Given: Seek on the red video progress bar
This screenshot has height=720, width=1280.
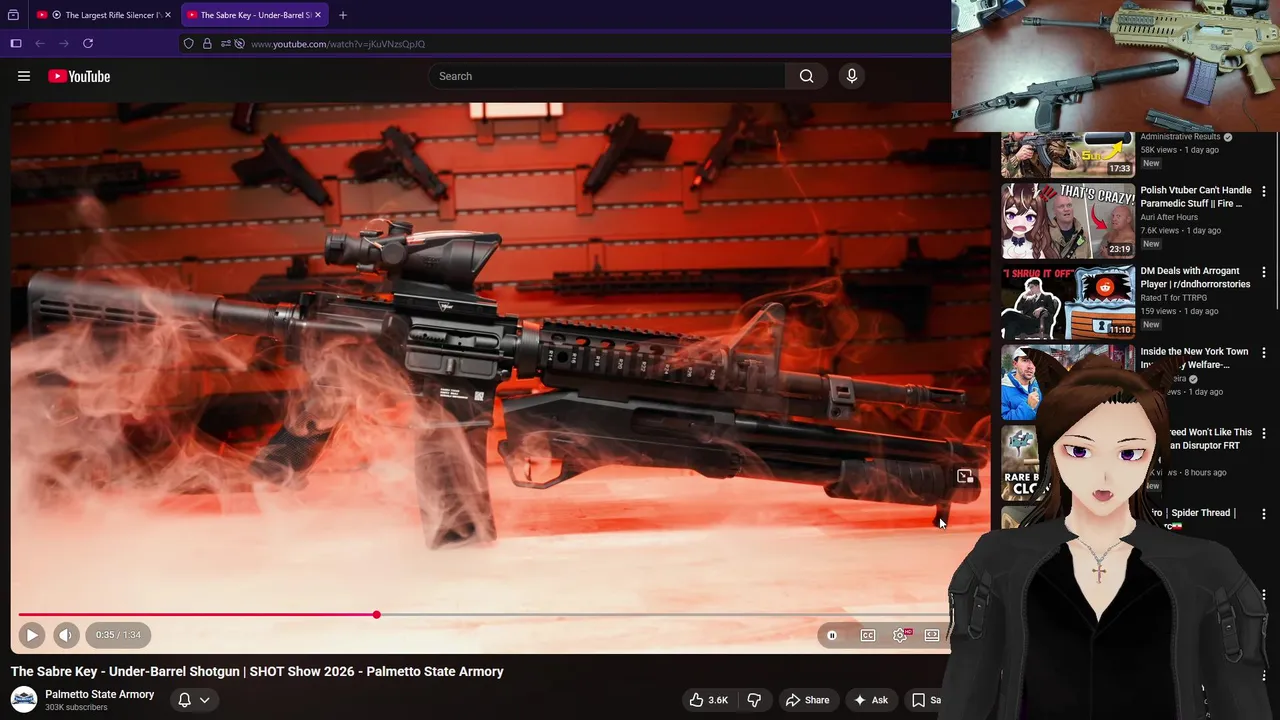Looking at the screenshot, I should click(483, 615).
